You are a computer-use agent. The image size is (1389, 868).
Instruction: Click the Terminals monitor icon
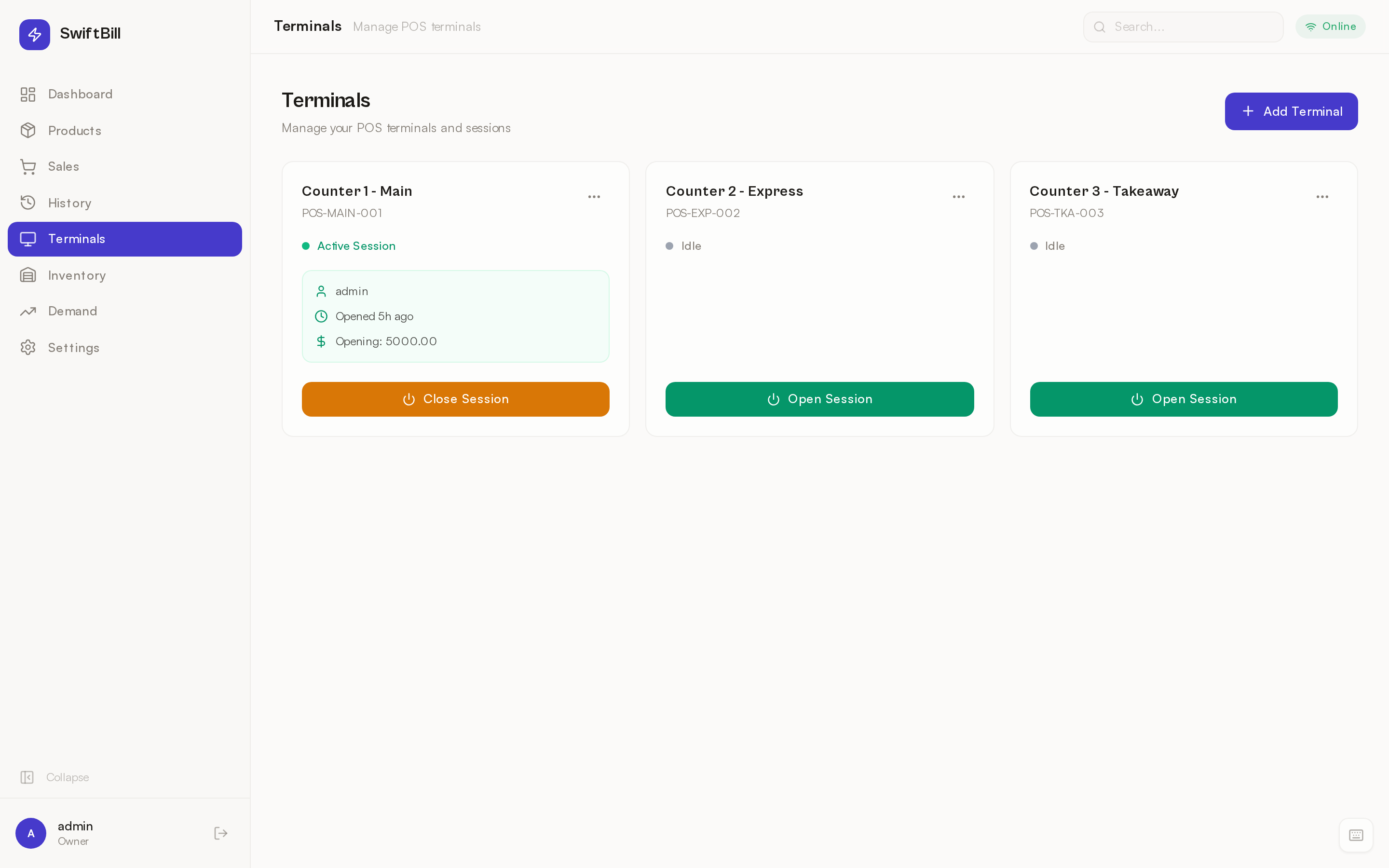point(27,239)
